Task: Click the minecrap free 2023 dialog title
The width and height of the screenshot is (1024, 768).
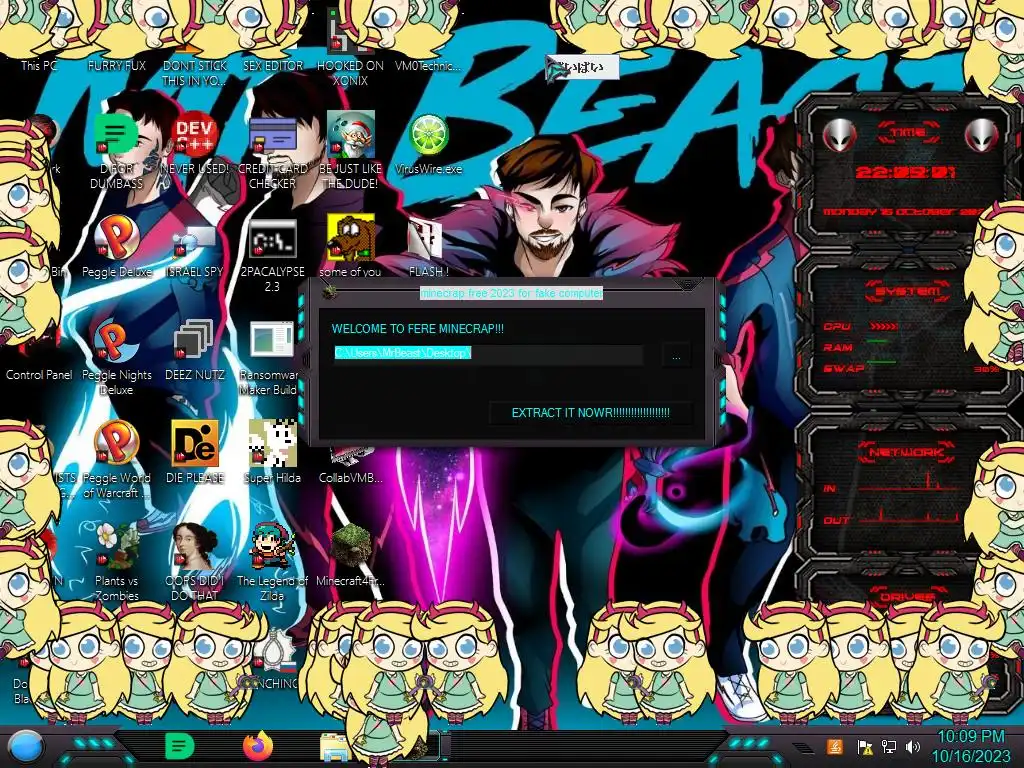Action: (x=511, y=293)
